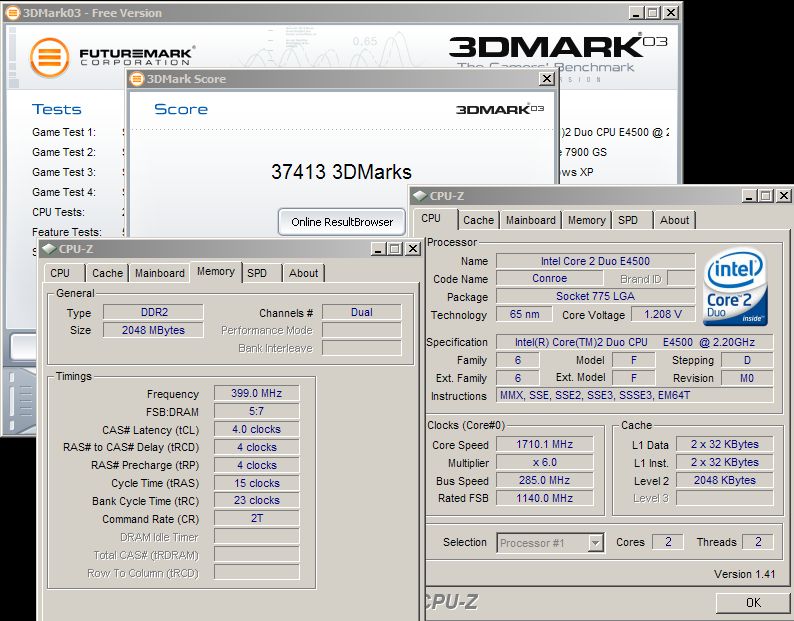Screen dimensions: 794x621
Task: Close the CPU-Z processor window
Action: tap(784, 196)
